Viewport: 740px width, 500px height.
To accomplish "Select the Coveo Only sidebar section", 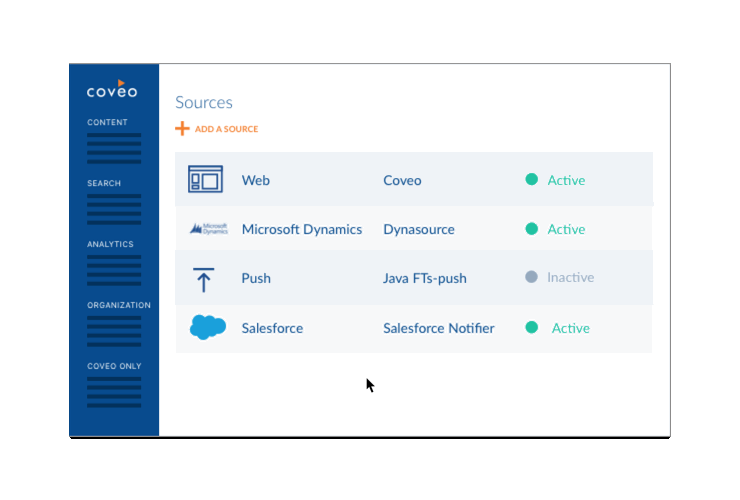I will (x=114, y=366).
